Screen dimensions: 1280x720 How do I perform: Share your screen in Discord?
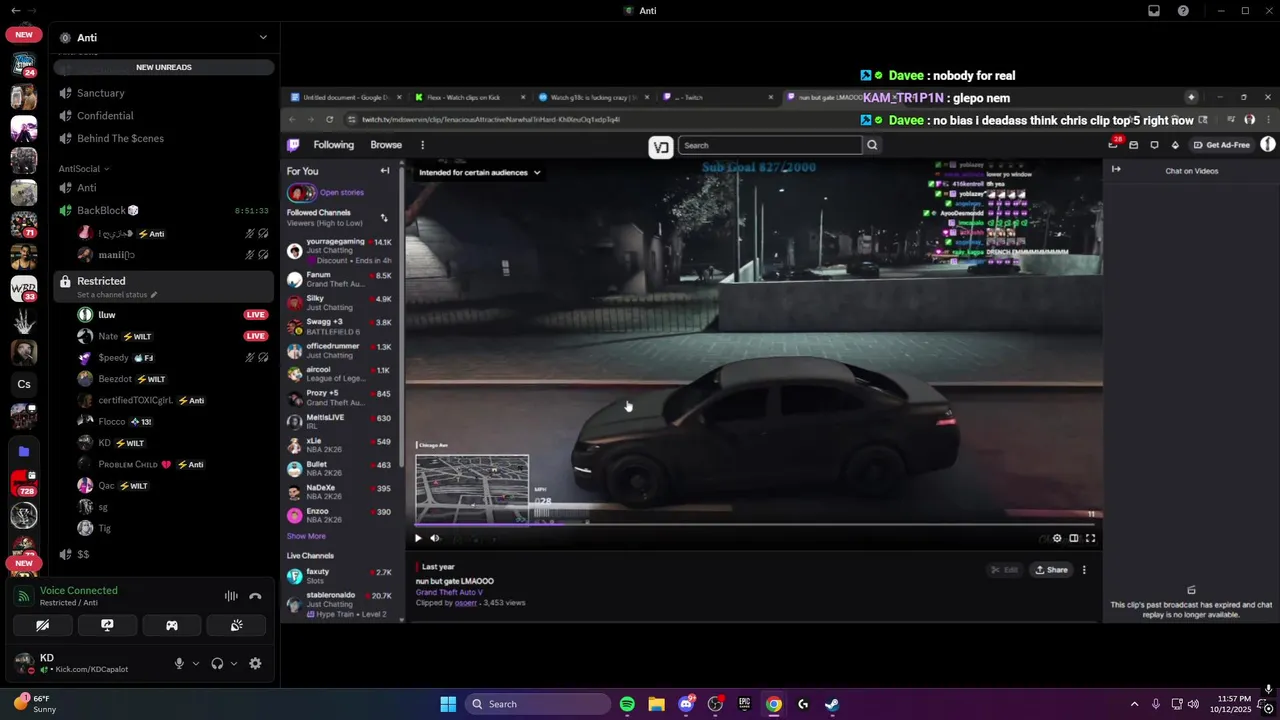107,625
